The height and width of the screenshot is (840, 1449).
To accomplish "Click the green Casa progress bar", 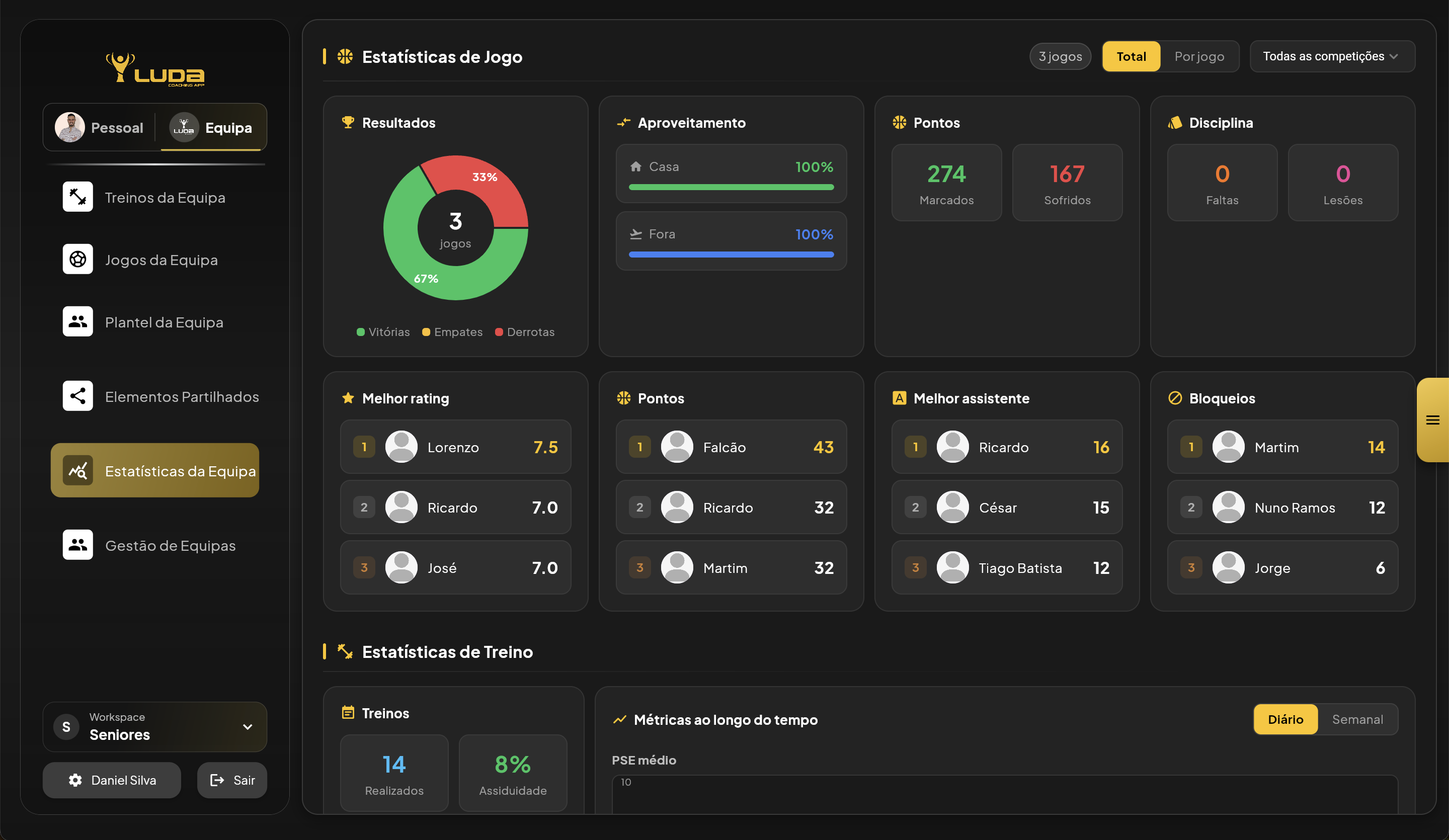I will pyautogui.click(x=731, y=188).
